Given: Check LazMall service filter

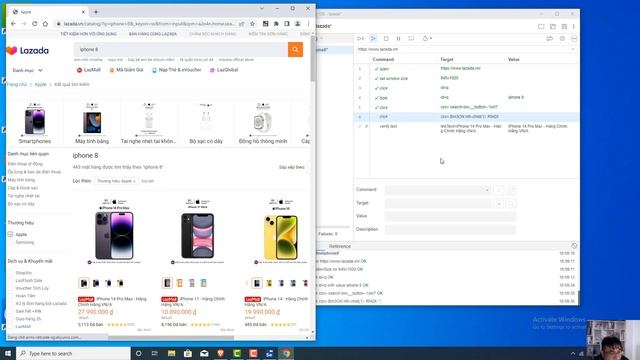Looking at the screenshot, I should pos(11,327).
